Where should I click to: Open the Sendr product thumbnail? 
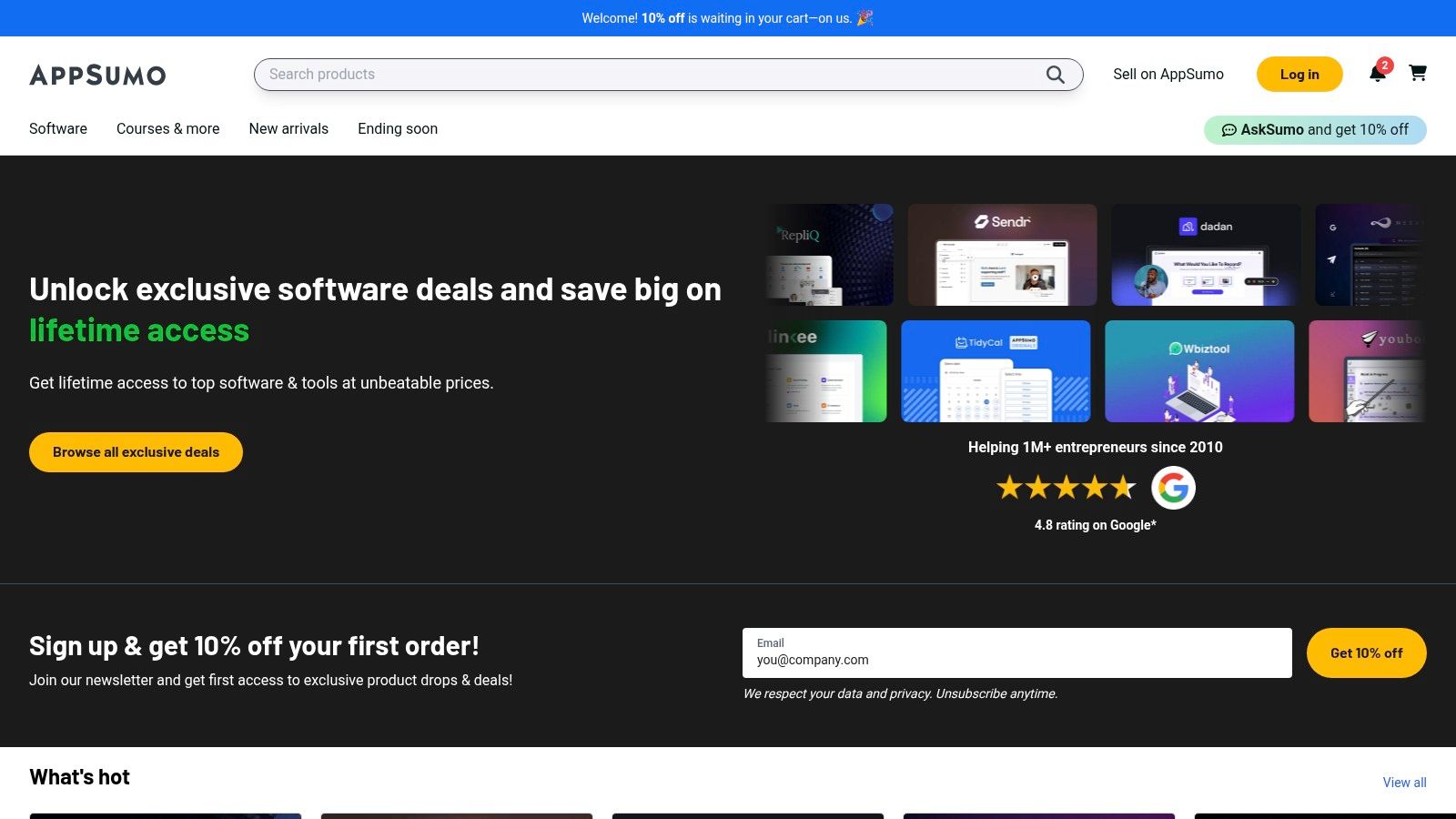tap(1002, 255)
